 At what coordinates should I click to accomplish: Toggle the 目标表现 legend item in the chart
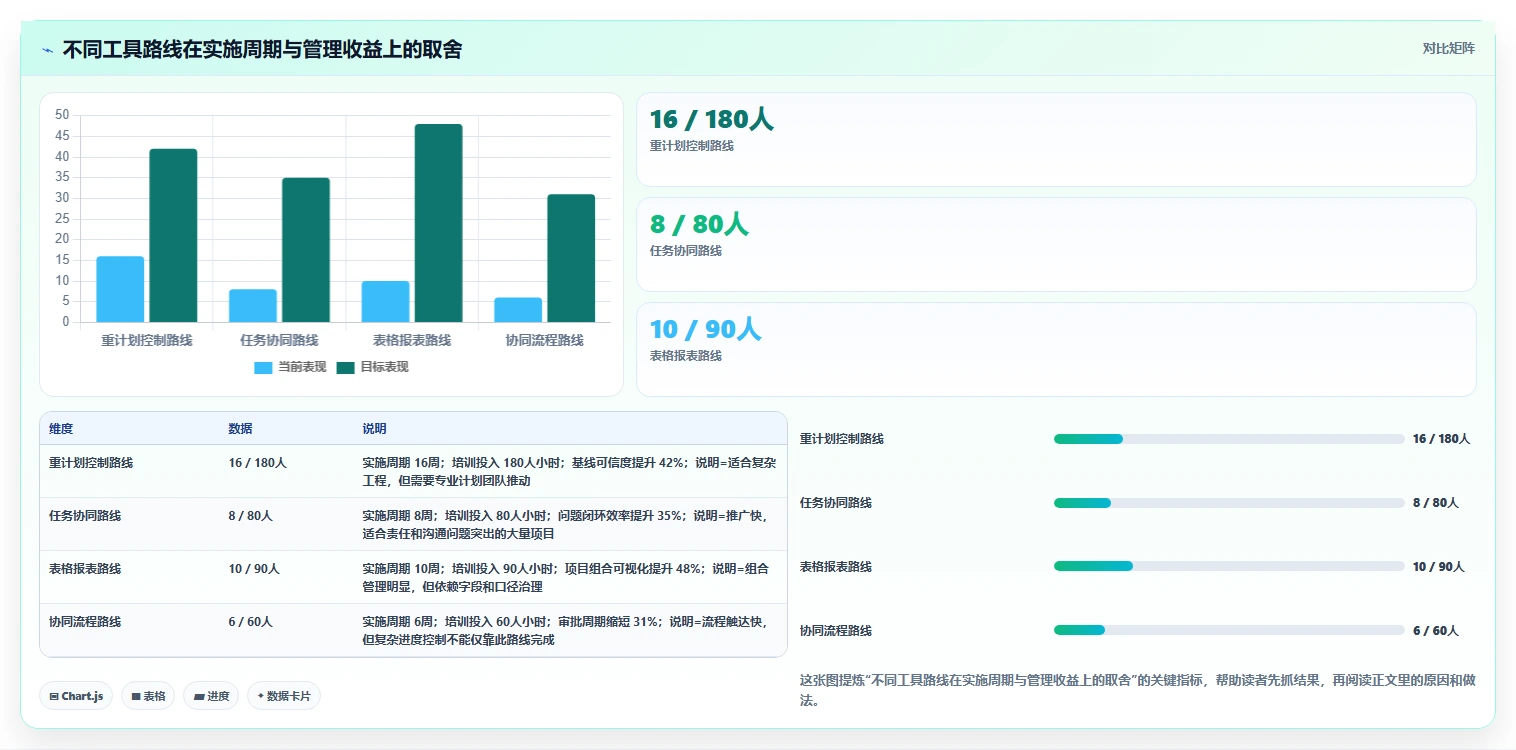pos(372,367)
